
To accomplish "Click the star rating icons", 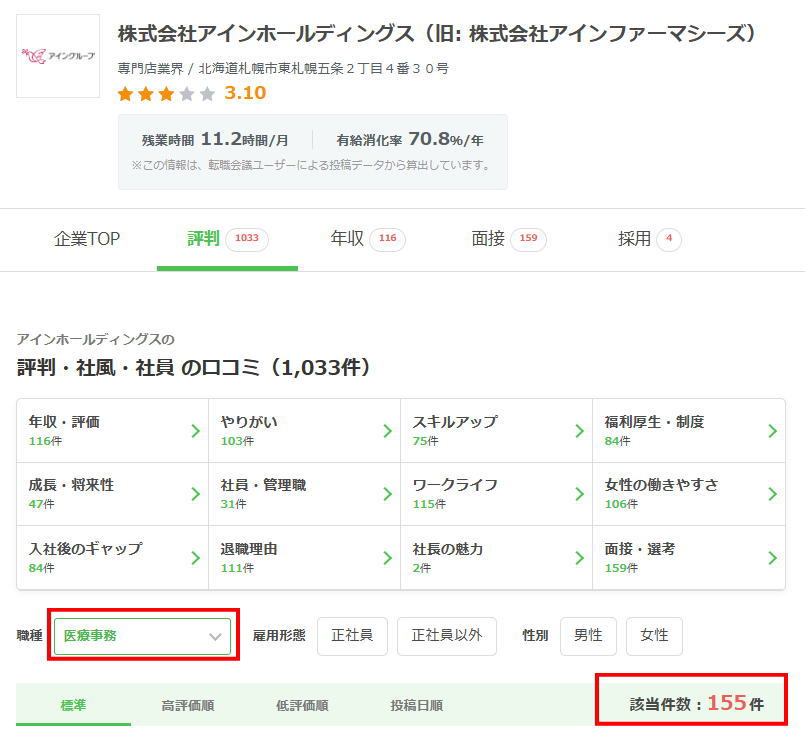I will click(166, 94).
